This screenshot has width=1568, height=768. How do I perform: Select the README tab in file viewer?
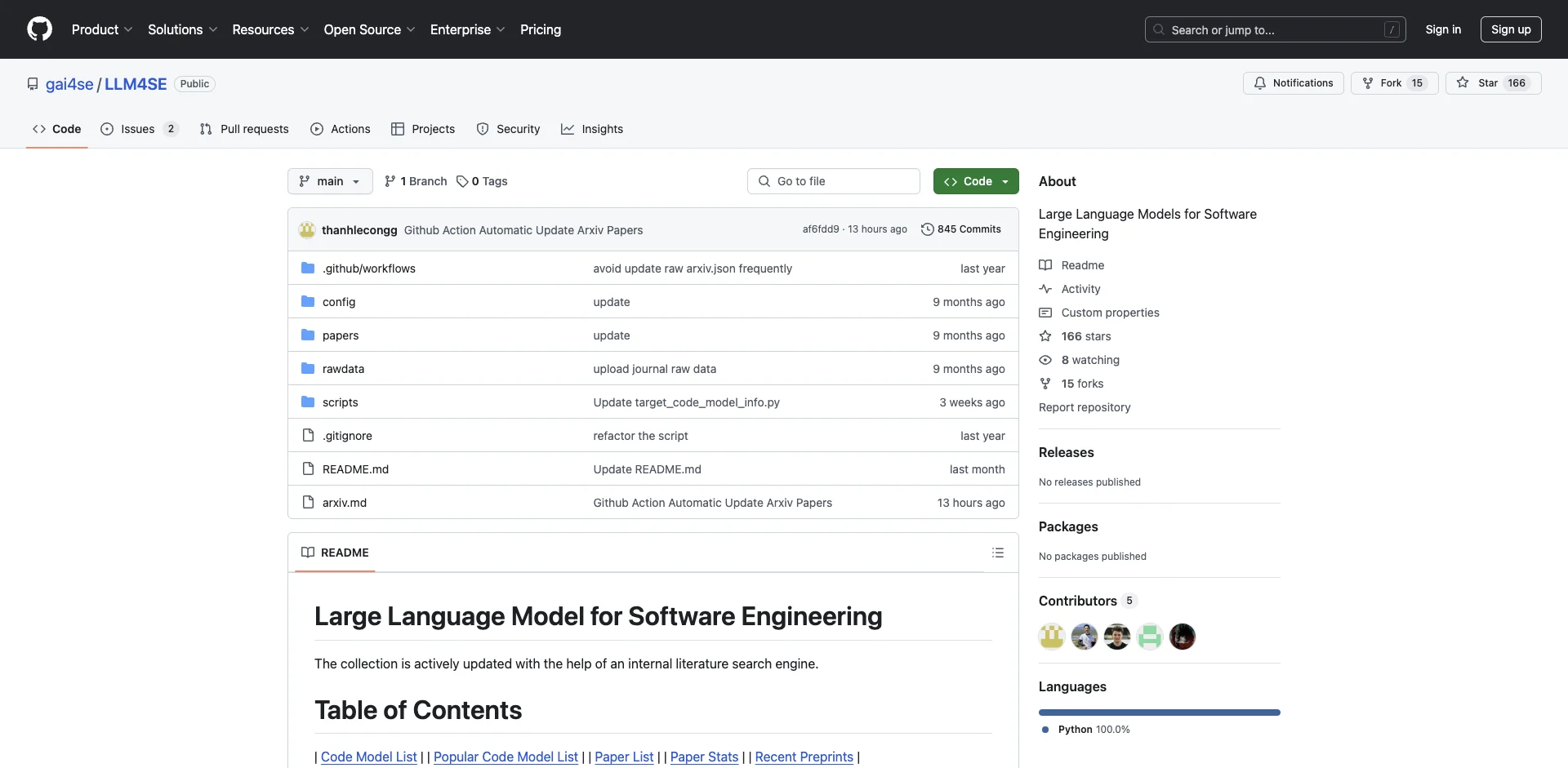point(335,553)
